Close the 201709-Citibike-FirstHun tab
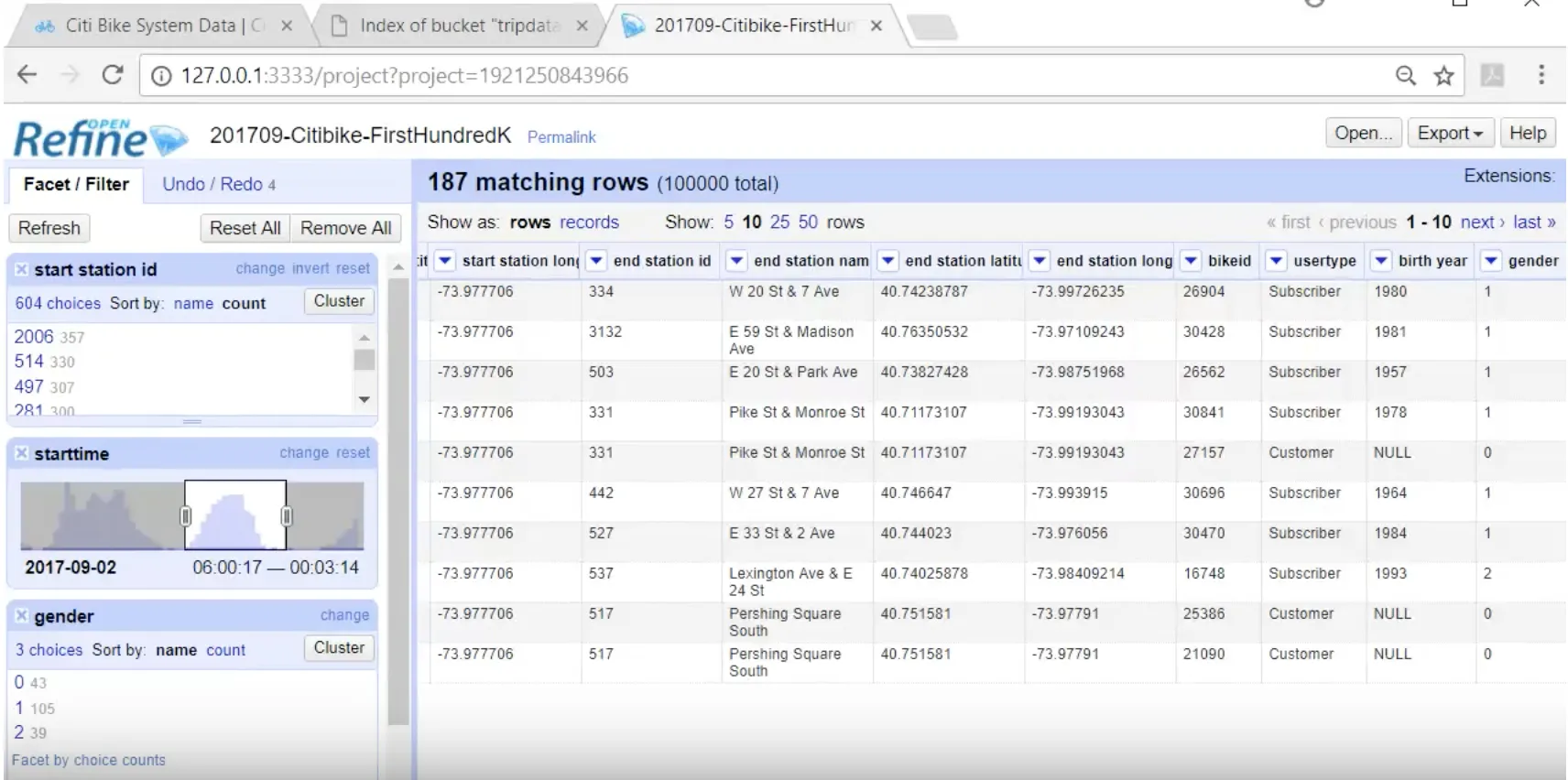This screenshot has height=780, width=1568. 877,26
